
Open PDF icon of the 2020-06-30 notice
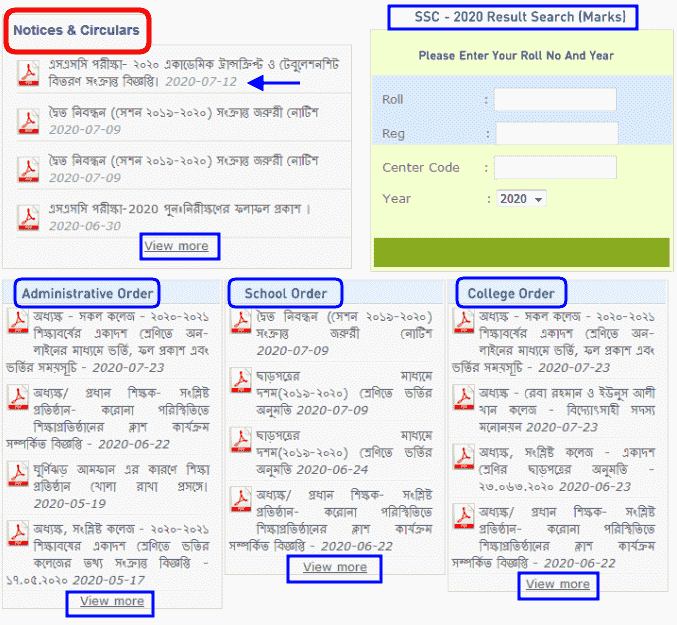coord(28,218)
